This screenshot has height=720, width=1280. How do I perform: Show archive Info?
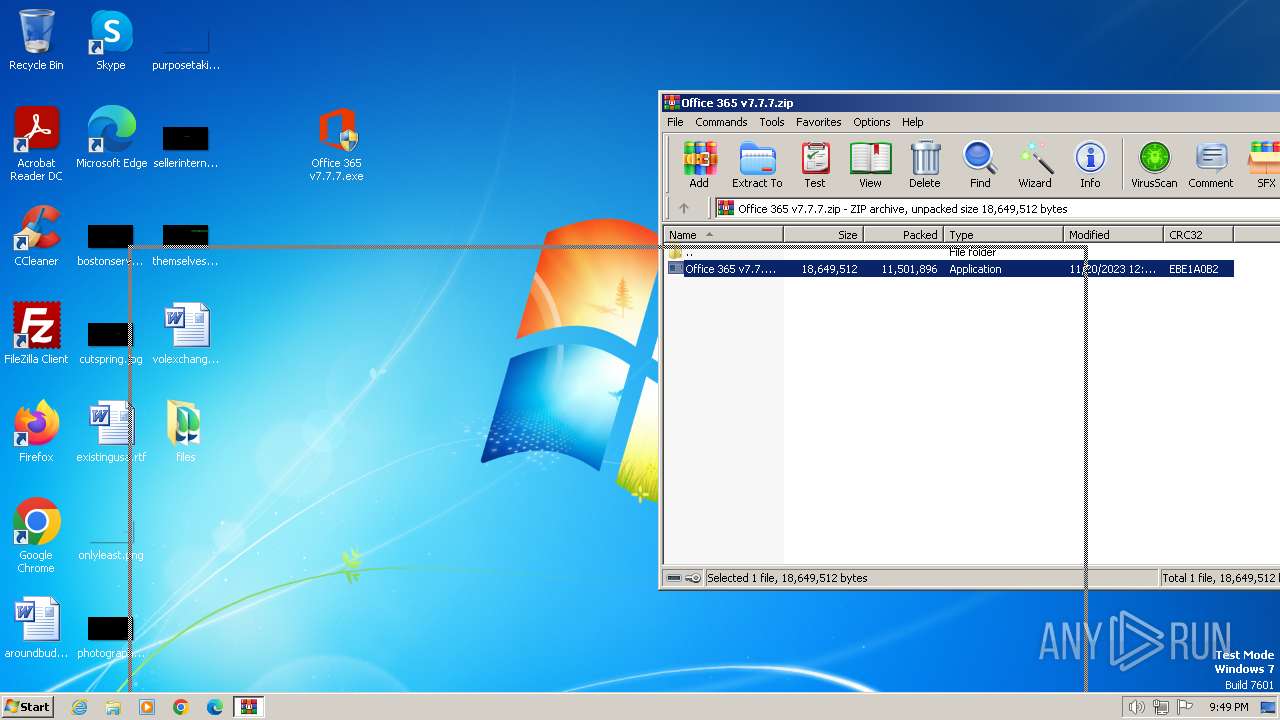tap(1090, 165)
